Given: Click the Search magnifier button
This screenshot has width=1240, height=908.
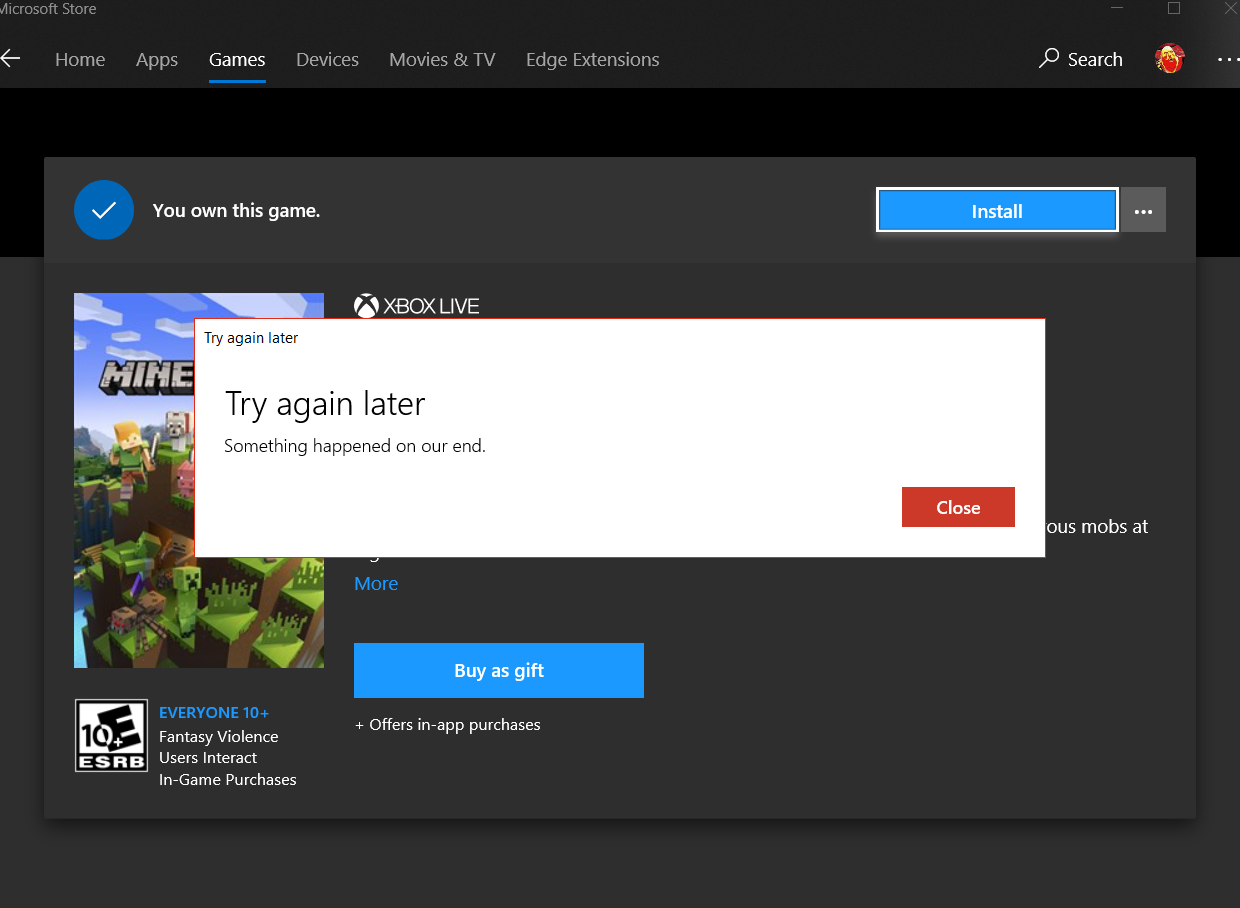Looking at the screenshot, I should (x=1081, y=59).
